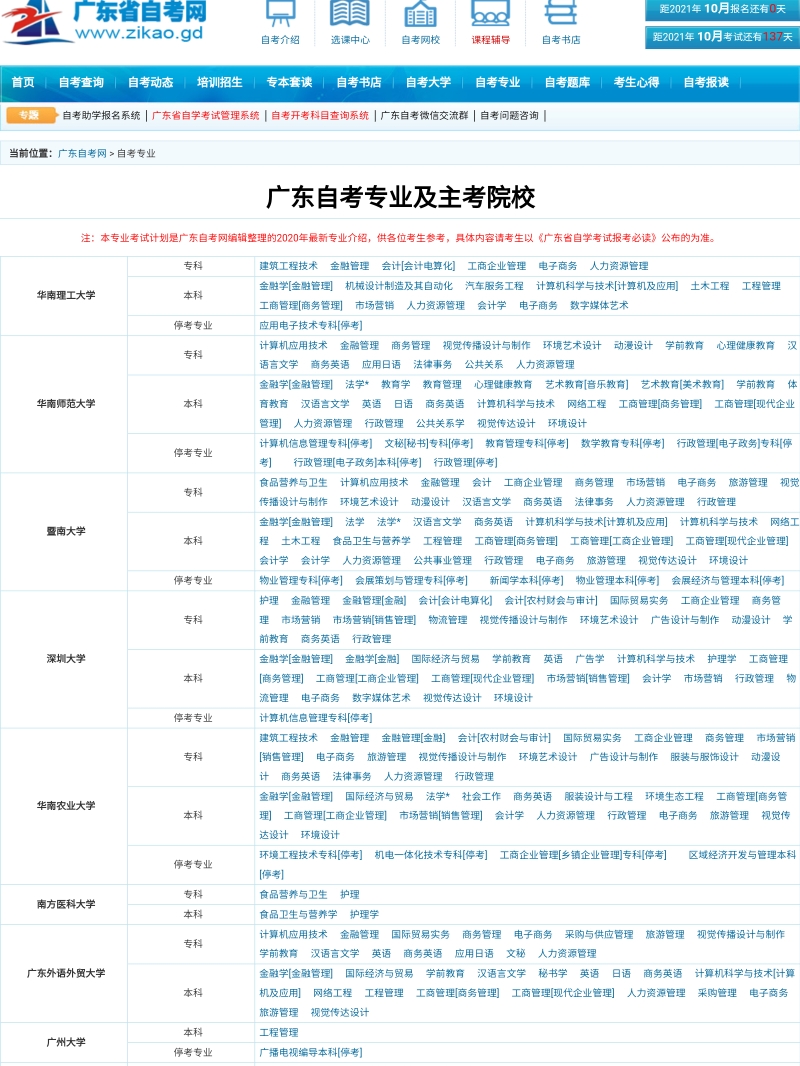Open the 选课中心 book icon
Image resolution: width=800 pixels, height=1066 pixels.
click(350, 22)
